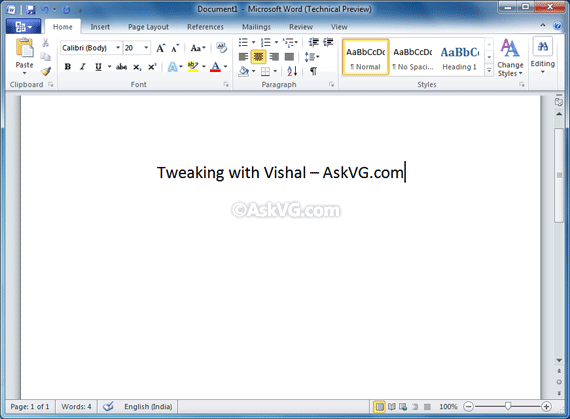Open the Page Layout tab
This screenshot has width=570, height=419.
pos(148,27)
